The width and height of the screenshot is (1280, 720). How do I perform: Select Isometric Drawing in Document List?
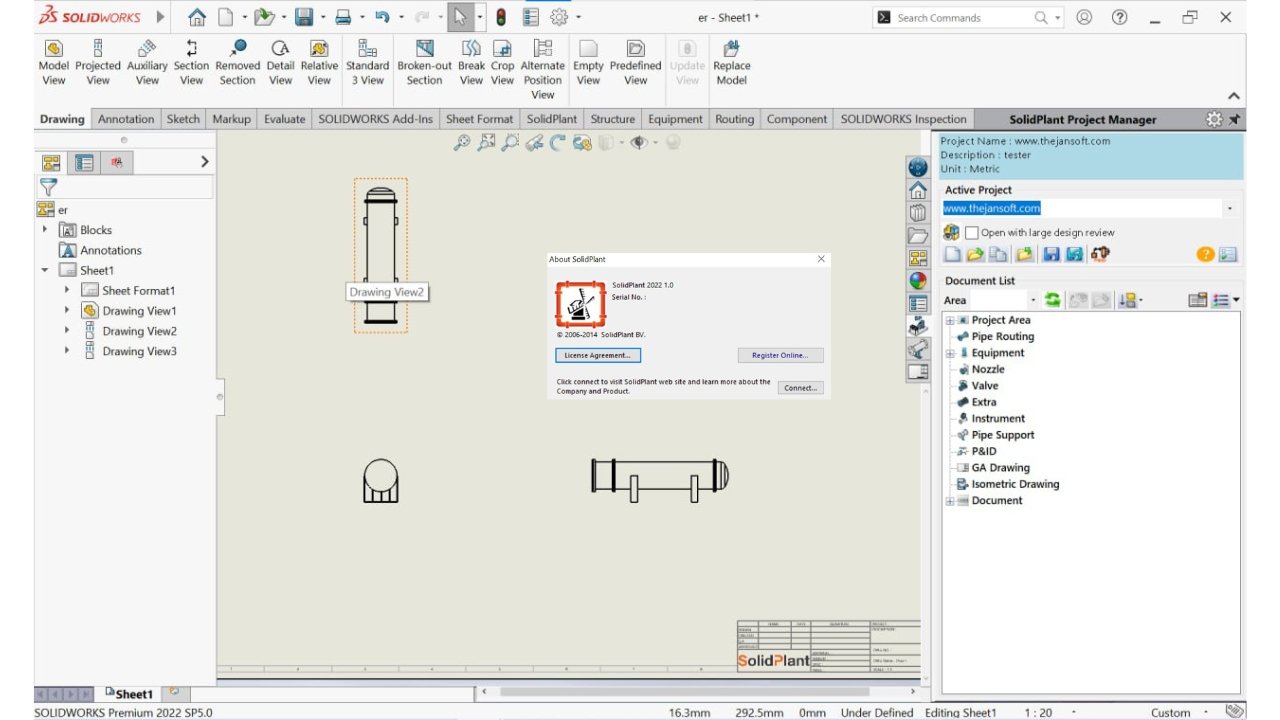[1015, 484]
